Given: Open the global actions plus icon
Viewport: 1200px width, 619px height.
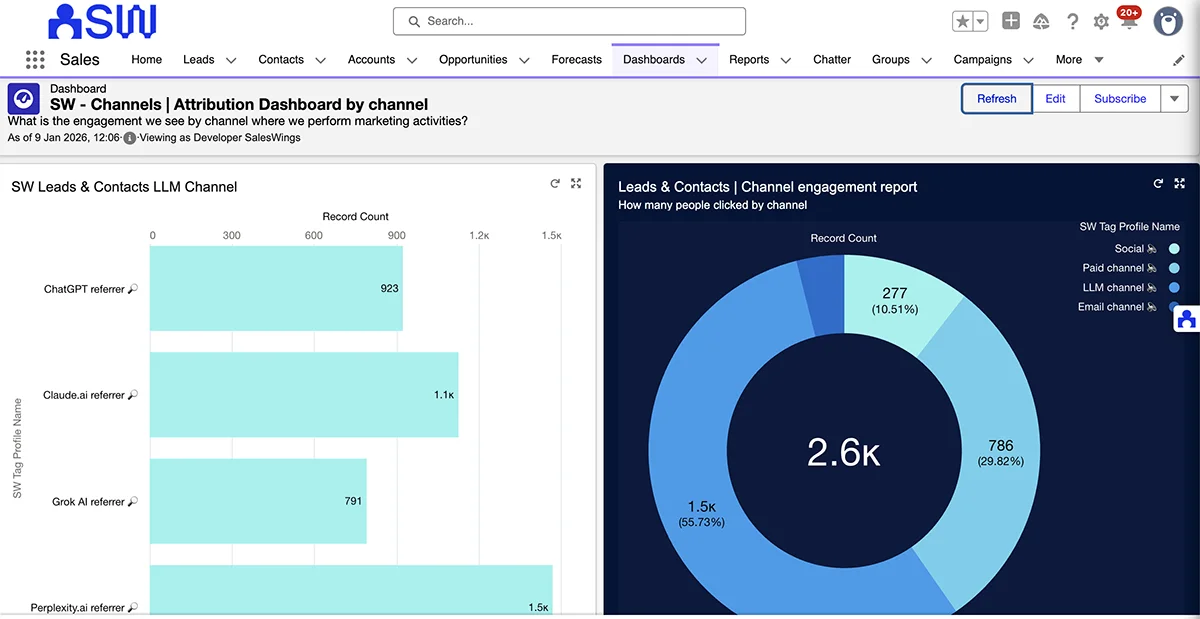Looking at the screenshot, I should tap(1011, 21).
